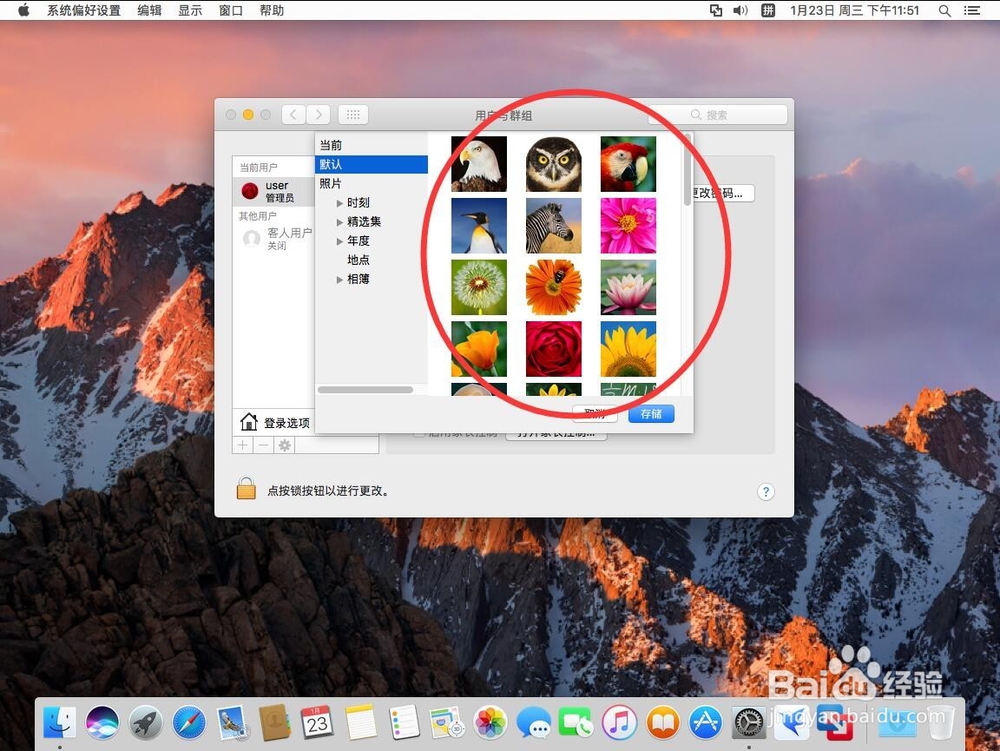Pick the sunflower account picture

(x=628, y=349)
